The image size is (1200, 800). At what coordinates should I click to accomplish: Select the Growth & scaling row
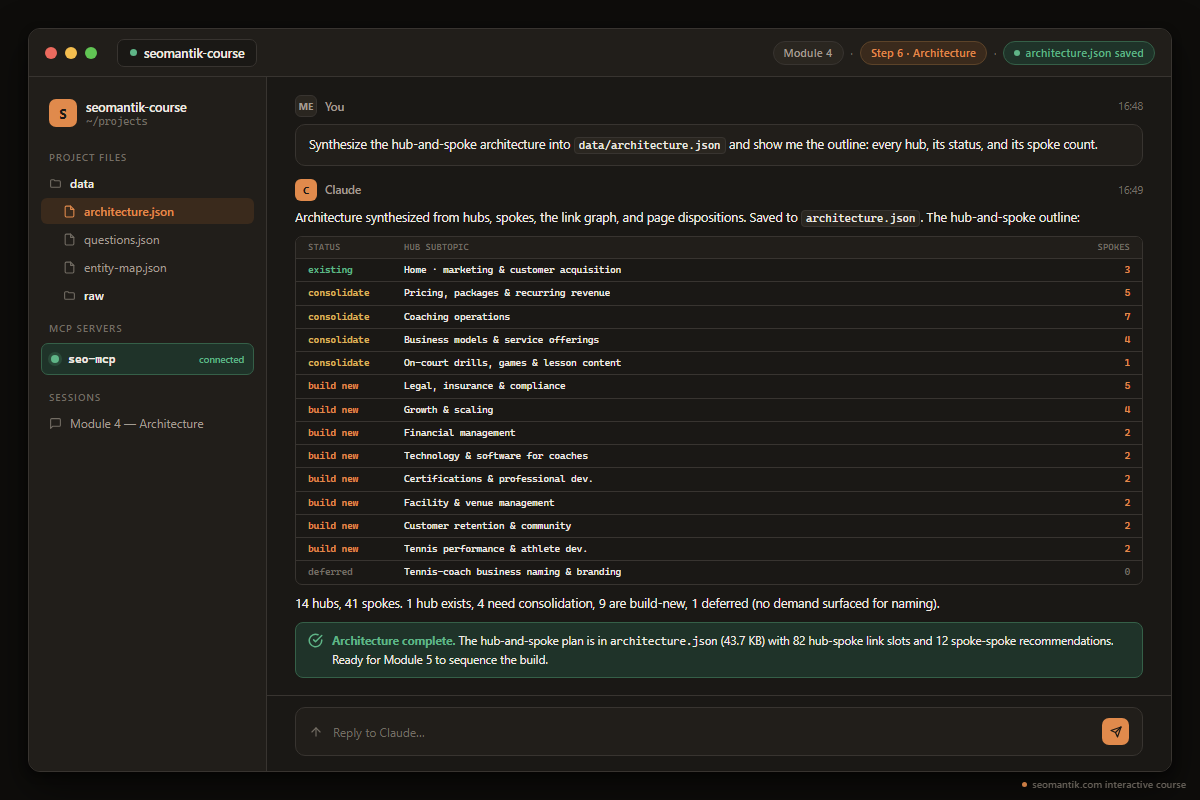click(x=718, y=409)
